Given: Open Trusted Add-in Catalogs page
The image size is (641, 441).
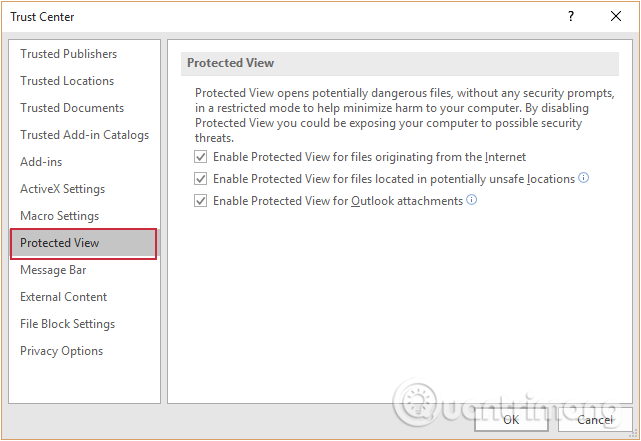Looking at the screenshot, I should [x=84, y=135].
